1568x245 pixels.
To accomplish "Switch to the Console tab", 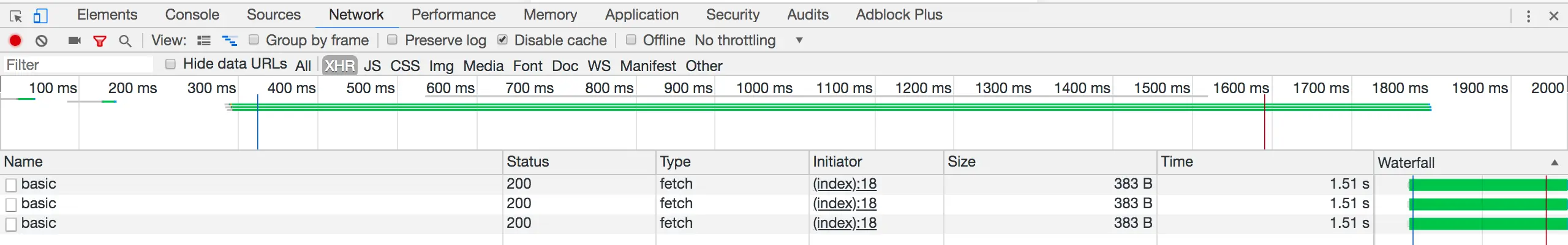I will coord(192,15).
